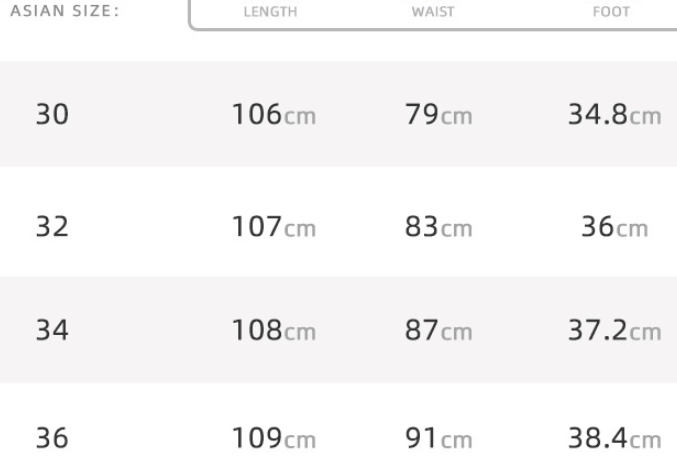Select the 79cm waist value
Screen dimensions: 677x464
coord(437,116)
